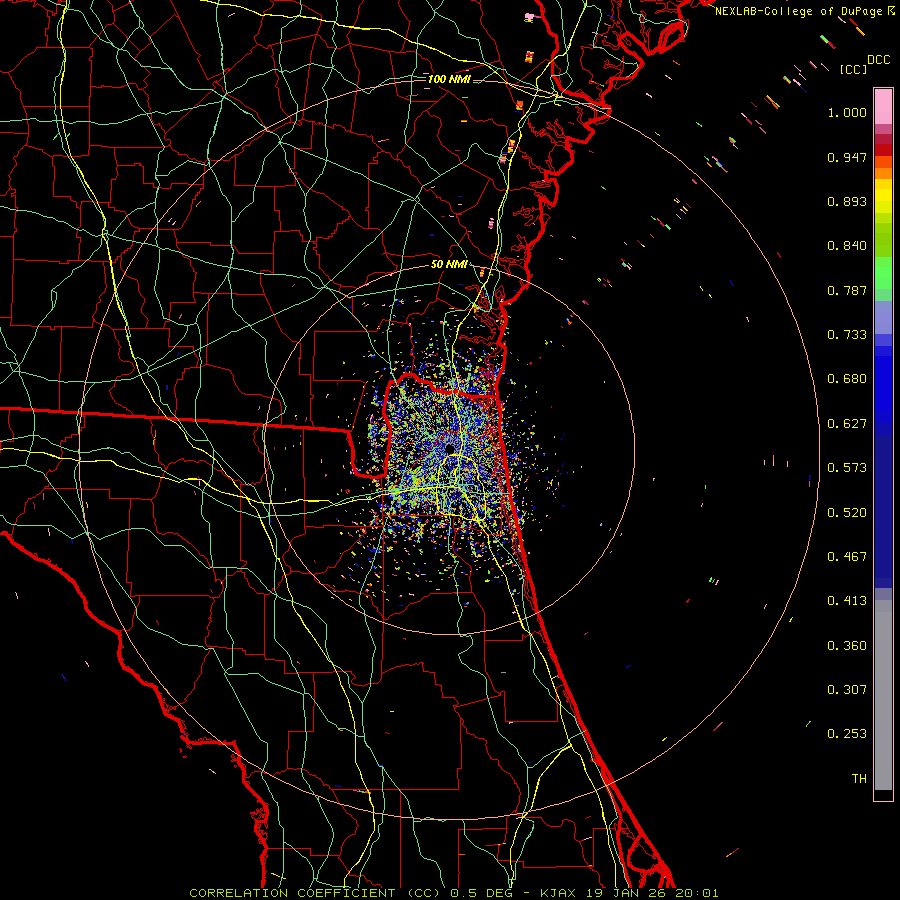The image size is (900, 900).
Task: Click the 0.627 scale value
Action: click(x=847, y=424)
